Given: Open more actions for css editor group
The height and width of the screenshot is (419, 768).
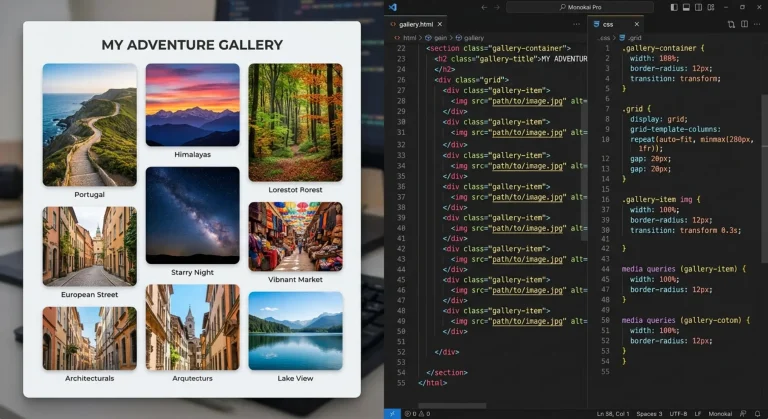Looking at the screenshot, I should (759, 24).
